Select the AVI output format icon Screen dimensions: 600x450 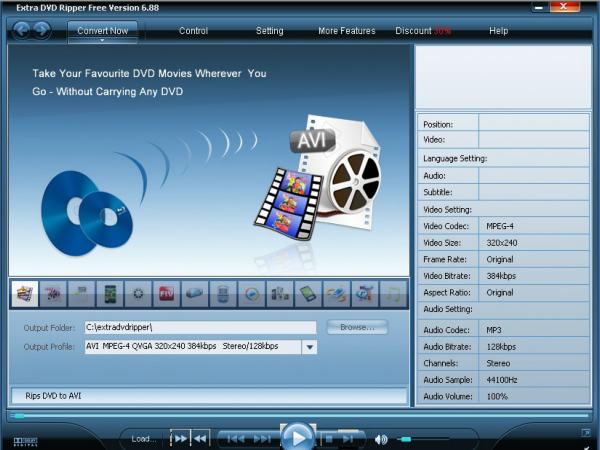[x=24, y=294]
